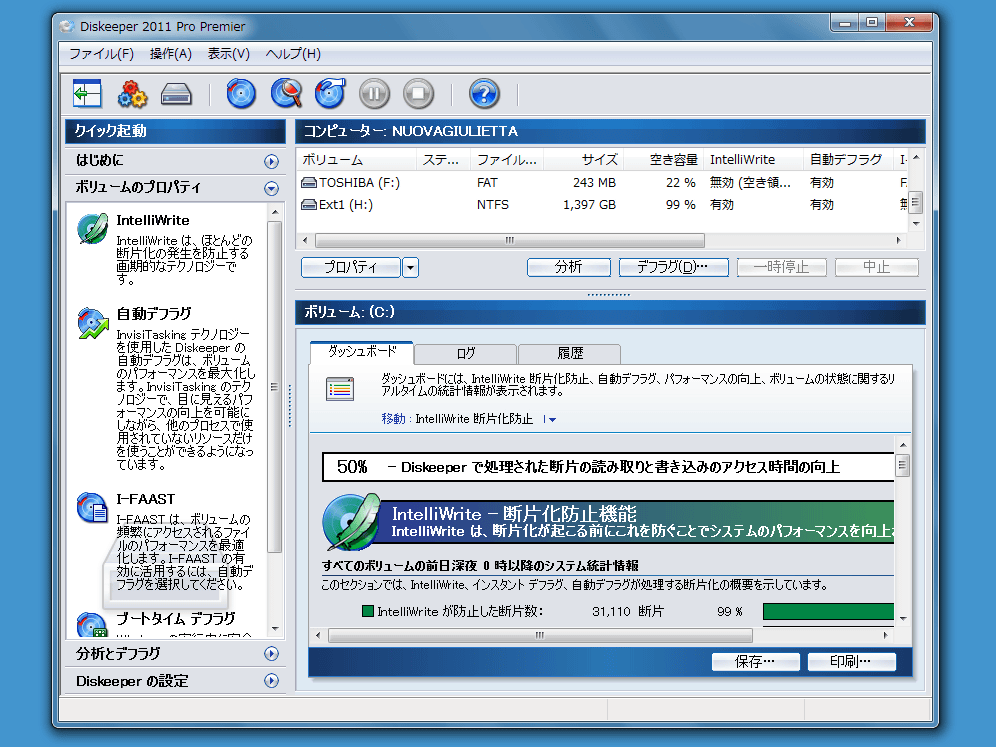Click the sidebar vertical scrollbar thumb
This screenshot has width=996, height=747.
pos(274,386)
